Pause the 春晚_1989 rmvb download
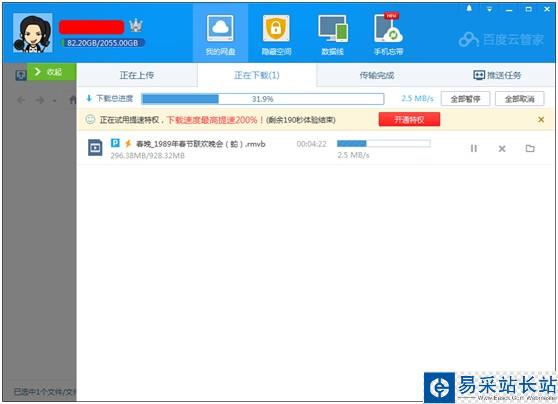This screenshot has width=558, height=404. click(474, 148)
